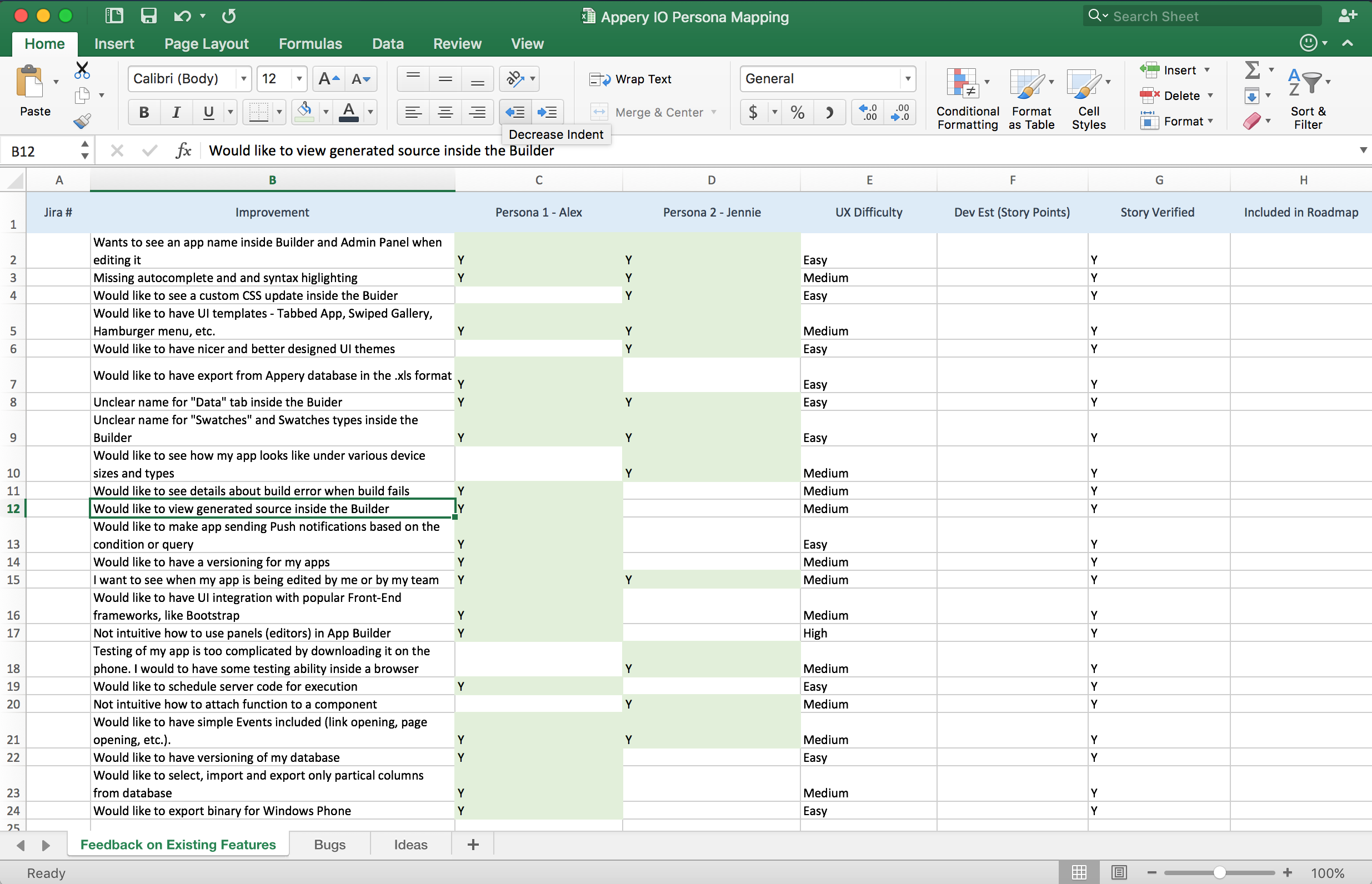Viewport: 1372px width, 884px height.
Task: Open the Page Layout ribbon tab
Action: click(206, 44)
